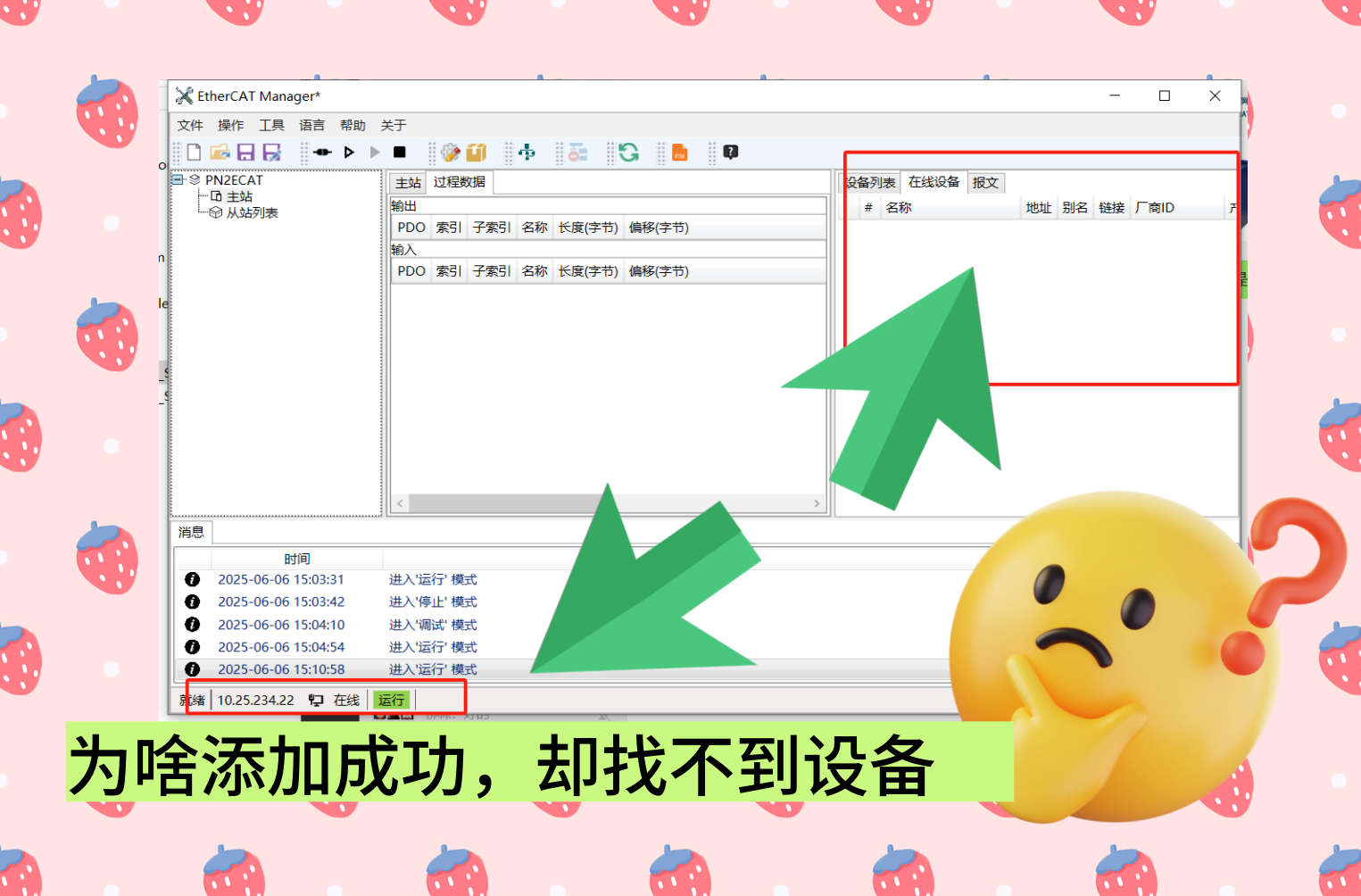Save project with purple floppy icon
This screenshot has width=1361, height=896.
click(245, 153)
